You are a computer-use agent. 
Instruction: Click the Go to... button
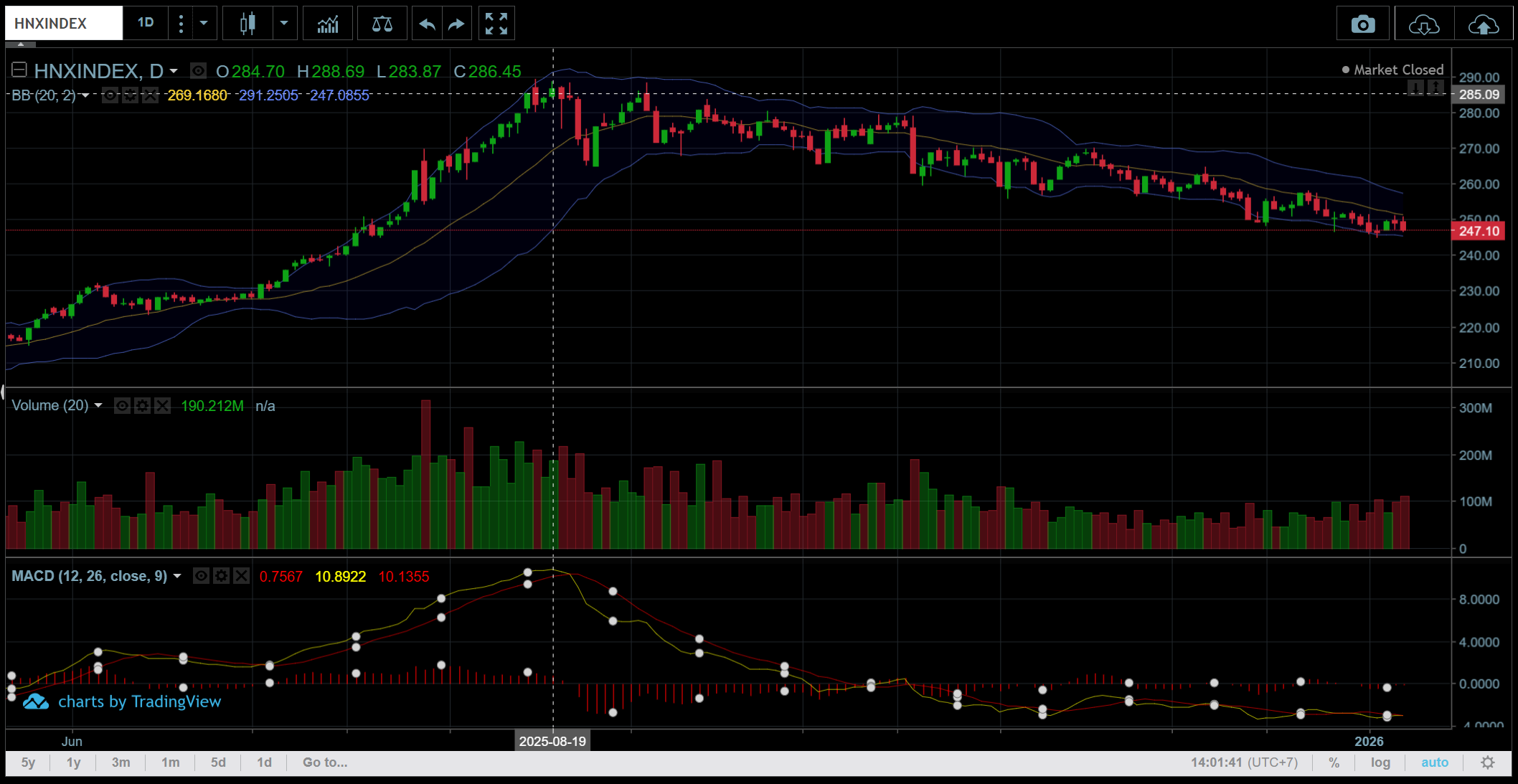pos(325,762)
